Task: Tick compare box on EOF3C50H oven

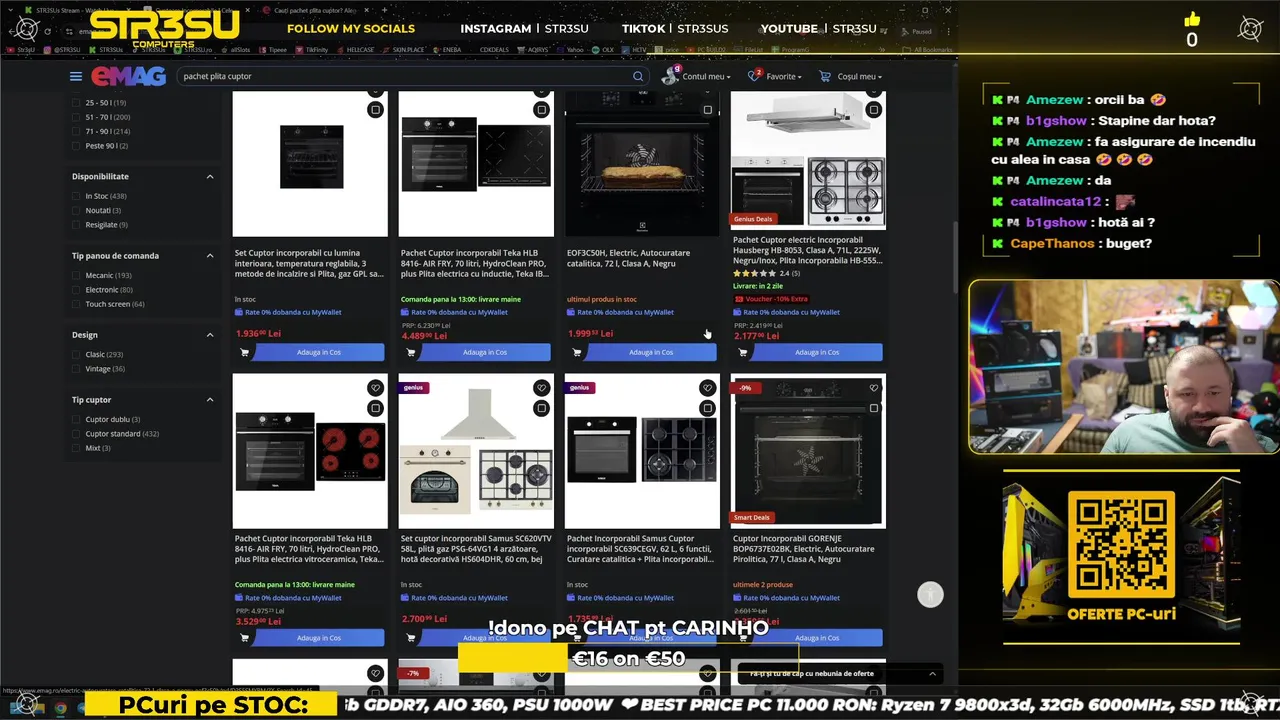Action: pyautogui.click(x=707, y=110)
